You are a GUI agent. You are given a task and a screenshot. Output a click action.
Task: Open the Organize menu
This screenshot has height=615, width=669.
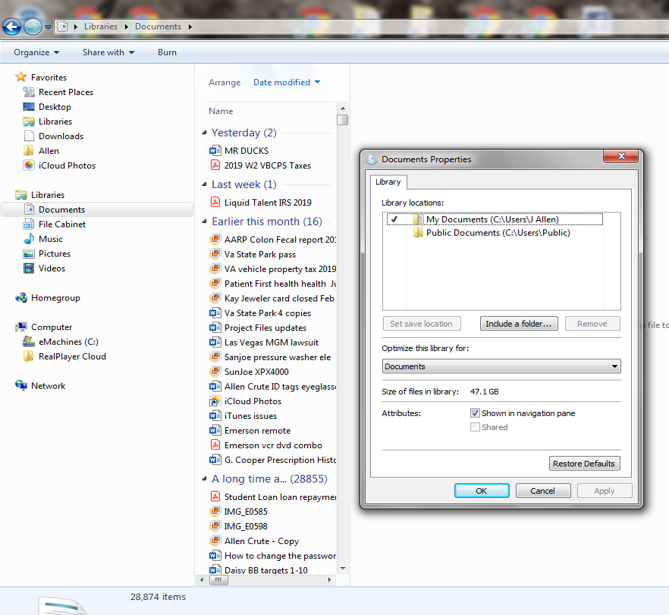(36, 52)
